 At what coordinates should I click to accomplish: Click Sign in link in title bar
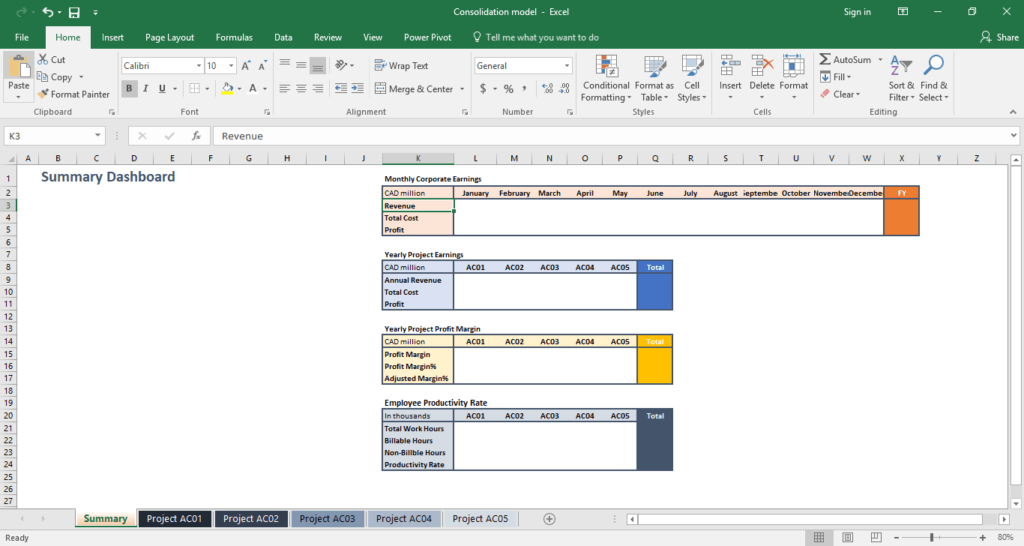pos(857,12)
